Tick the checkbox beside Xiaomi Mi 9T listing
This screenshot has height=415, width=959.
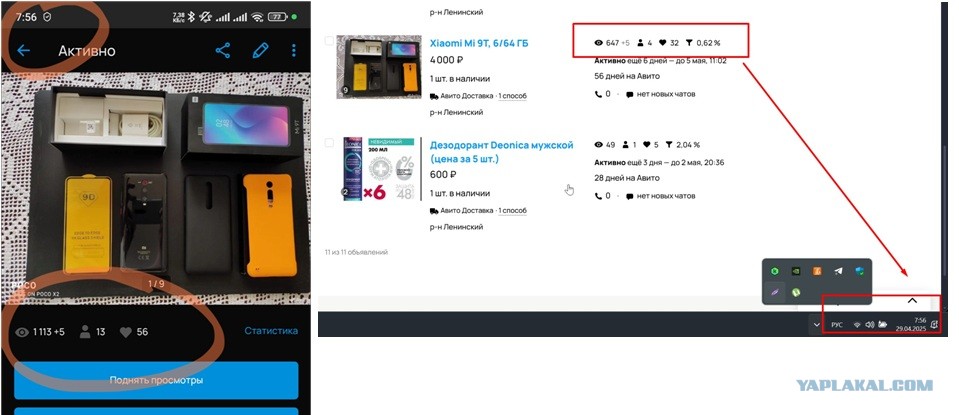pos(329,40)
